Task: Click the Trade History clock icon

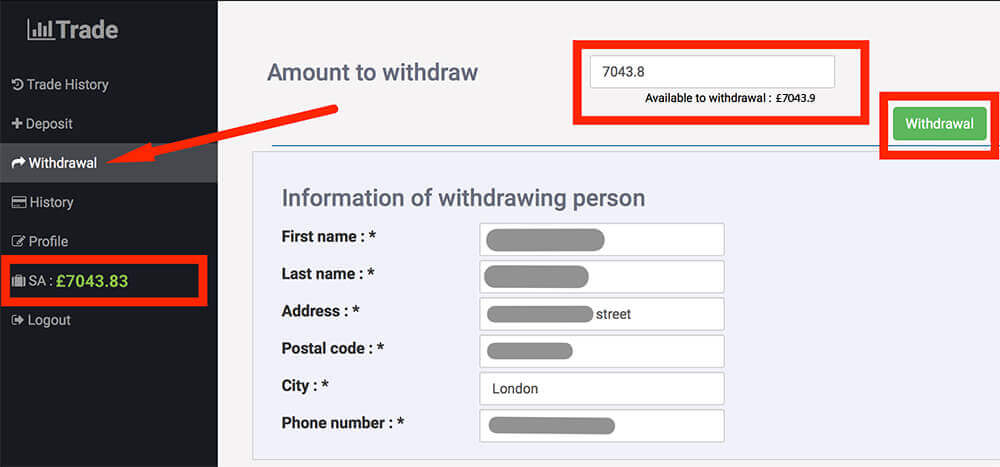Action: click(18, 84)
